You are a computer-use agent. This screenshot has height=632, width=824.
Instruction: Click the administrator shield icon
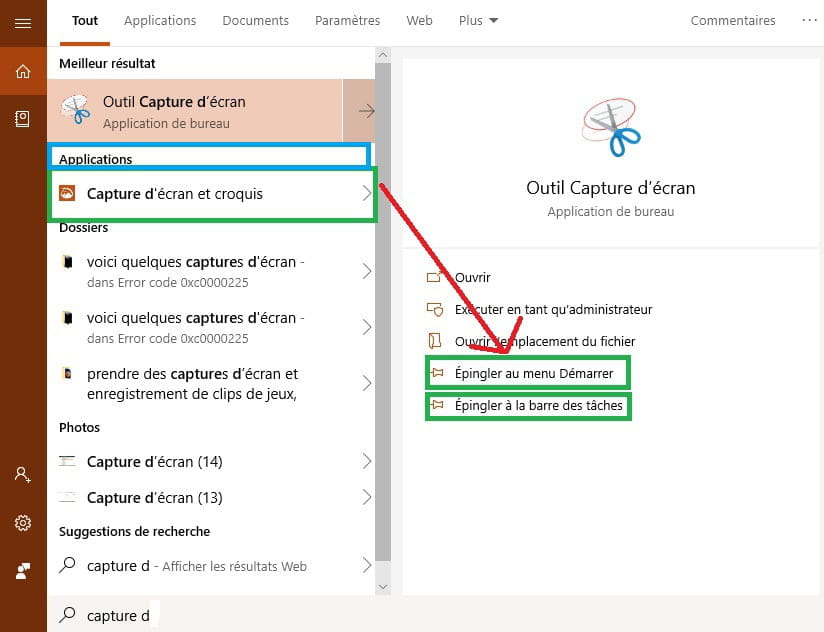(x=435, y=309)
